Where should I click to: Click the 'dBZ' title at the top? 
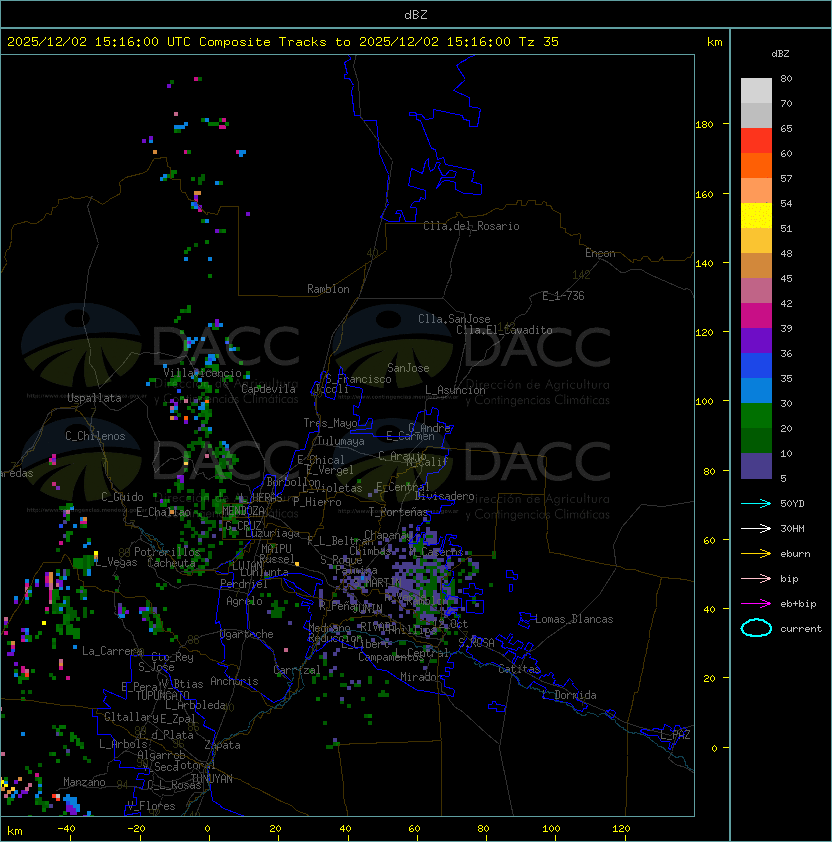416,15
